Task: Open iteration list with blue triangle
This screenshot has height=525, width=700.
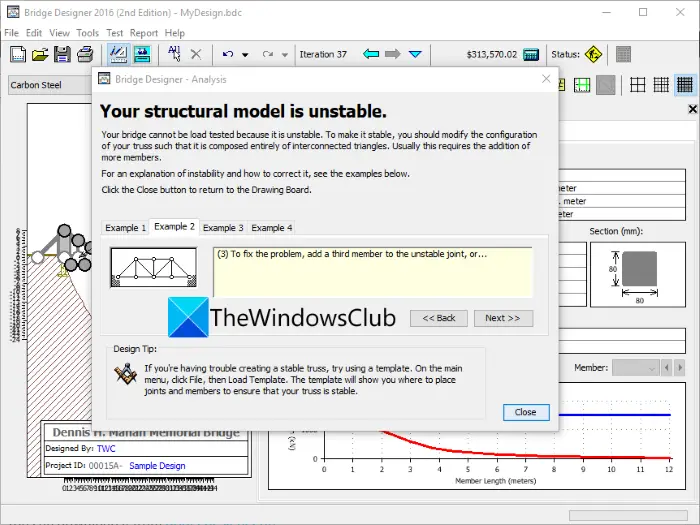Action: click(x=415, y=54)
